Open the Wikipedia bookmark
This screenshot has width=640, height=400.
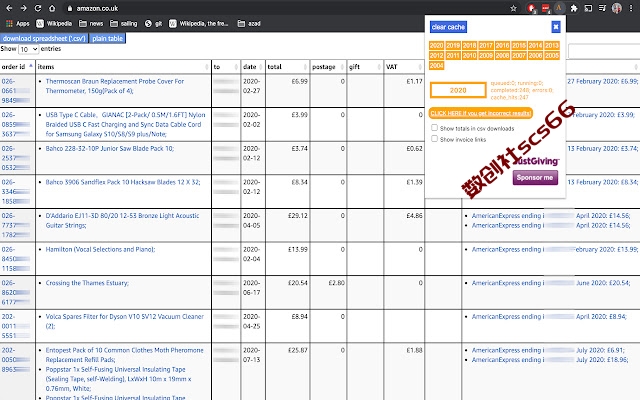pos(54,24)
